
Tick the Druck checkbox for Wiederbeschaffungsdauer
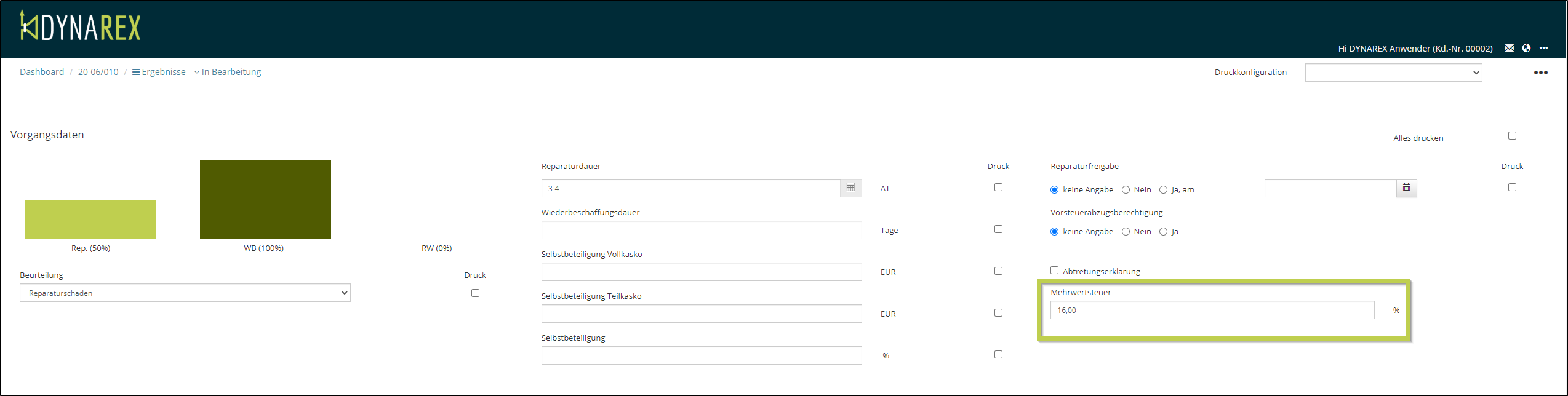998,229
